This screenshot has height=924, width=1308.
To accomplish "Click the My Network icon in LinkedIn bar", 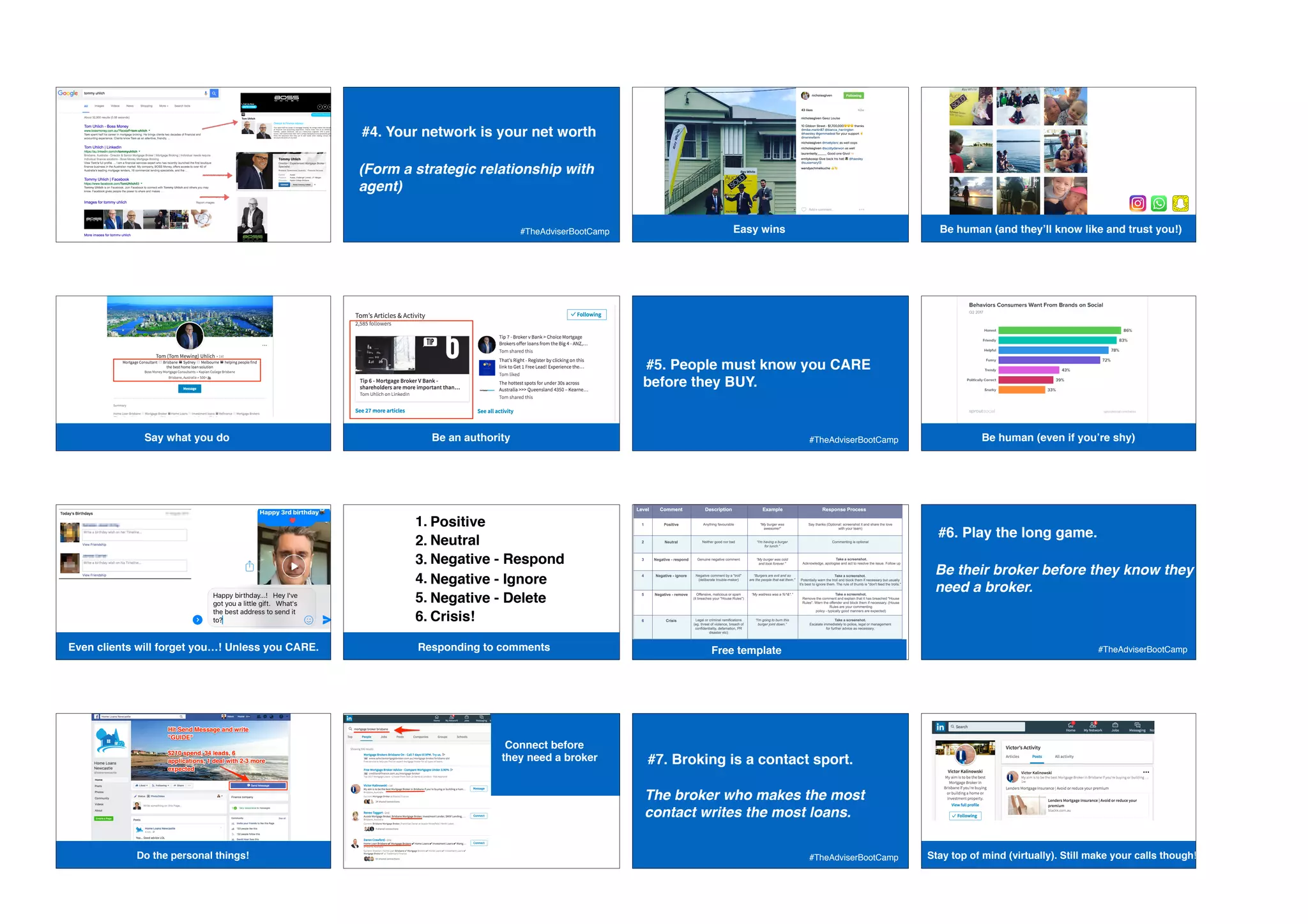I will click(1093, 727).
